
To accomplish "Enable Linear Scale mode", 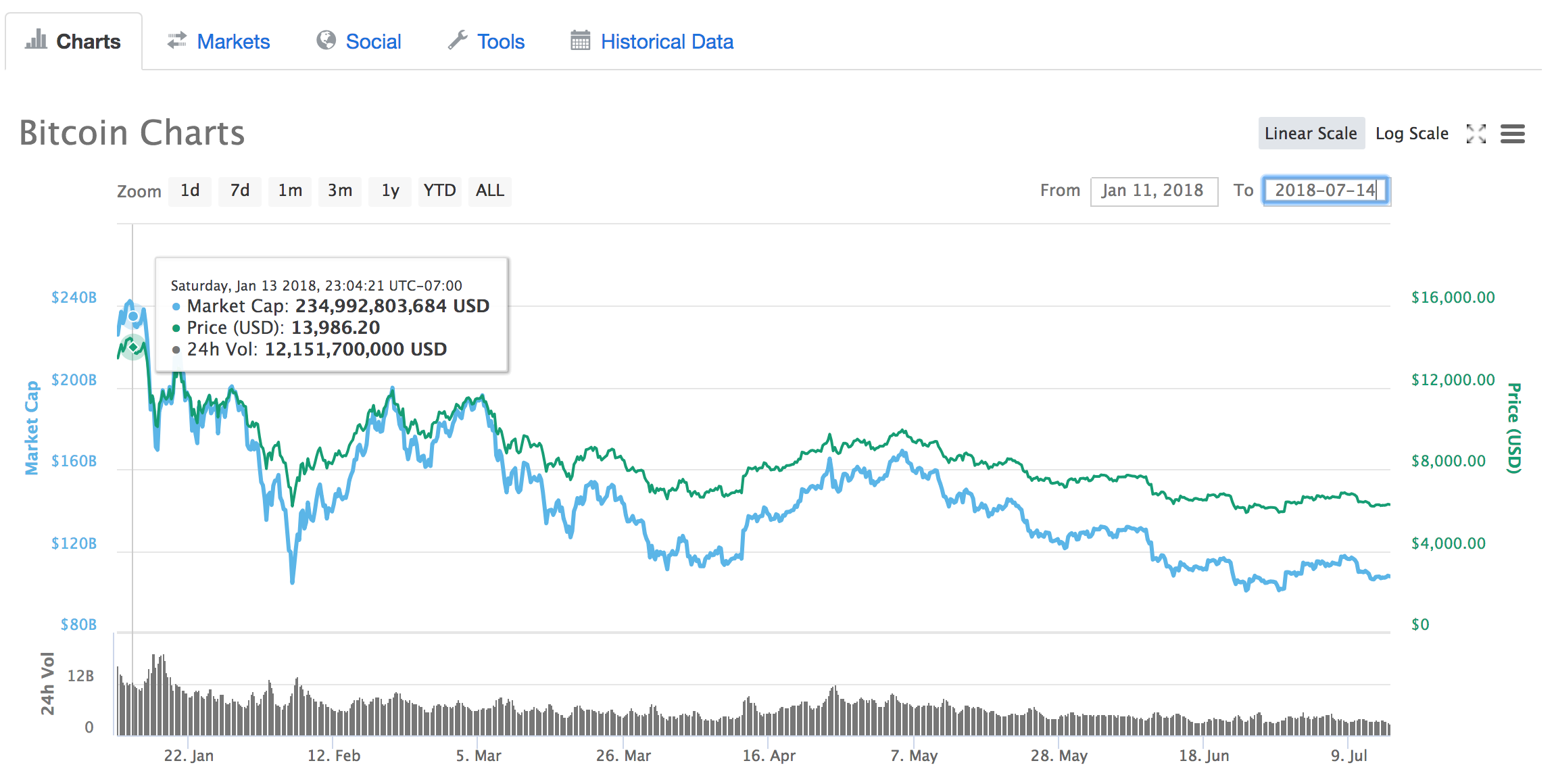I will pyautogui.click(x=1311, y=133).
